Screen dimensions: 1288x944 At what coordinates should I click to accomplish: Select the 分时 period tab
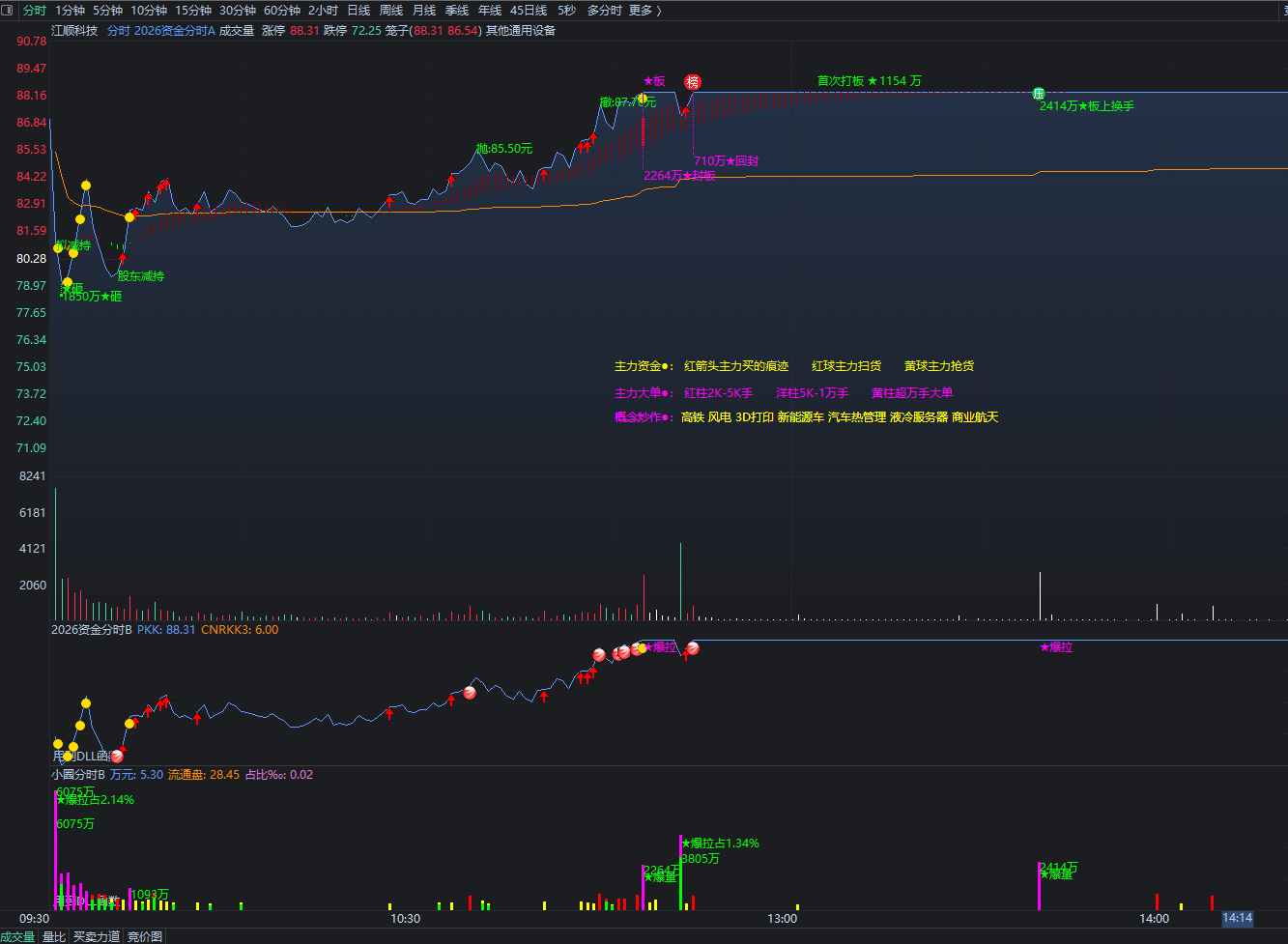pyautogui.click(x=34, y=11)
